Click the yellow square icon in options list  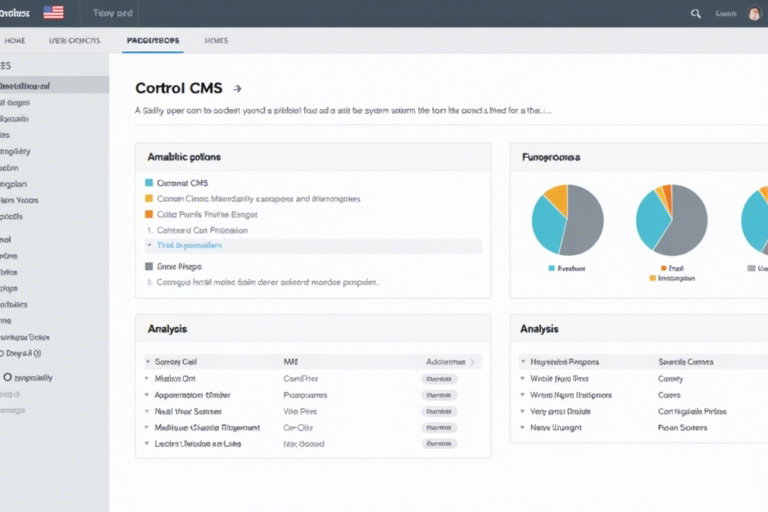(x=149, y=199)
